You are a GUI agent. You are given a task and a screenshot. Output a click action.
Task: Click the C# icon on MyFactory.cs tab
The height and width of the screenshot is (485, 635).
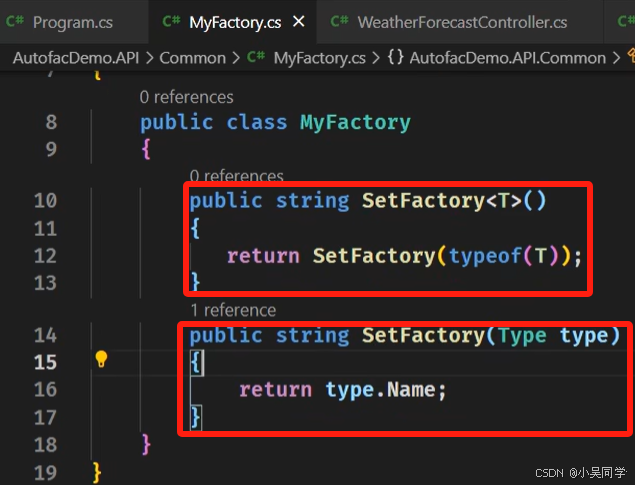click(x=171, y=21)
